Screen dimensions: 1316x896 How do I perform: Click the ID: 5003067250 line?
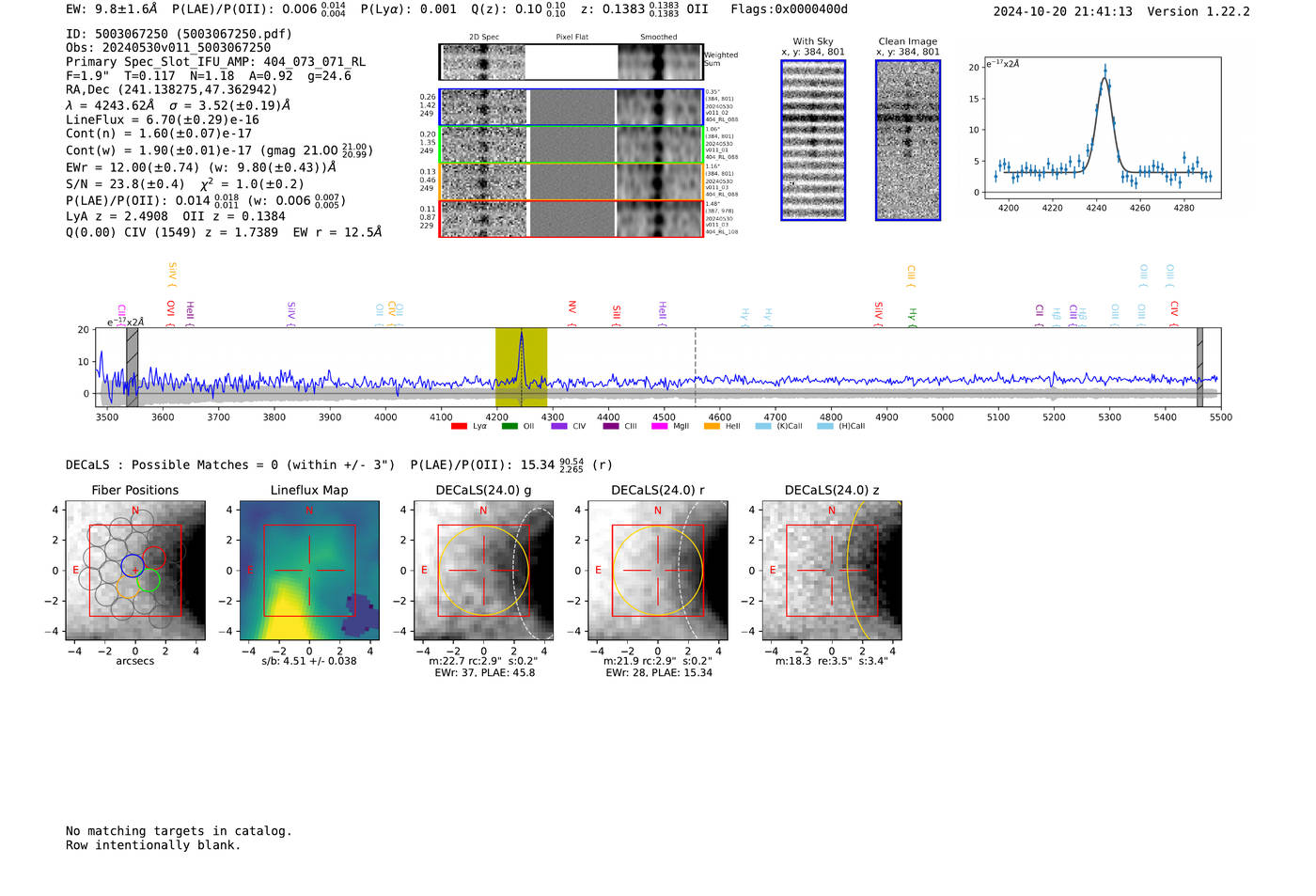click(x=179, y=34)
